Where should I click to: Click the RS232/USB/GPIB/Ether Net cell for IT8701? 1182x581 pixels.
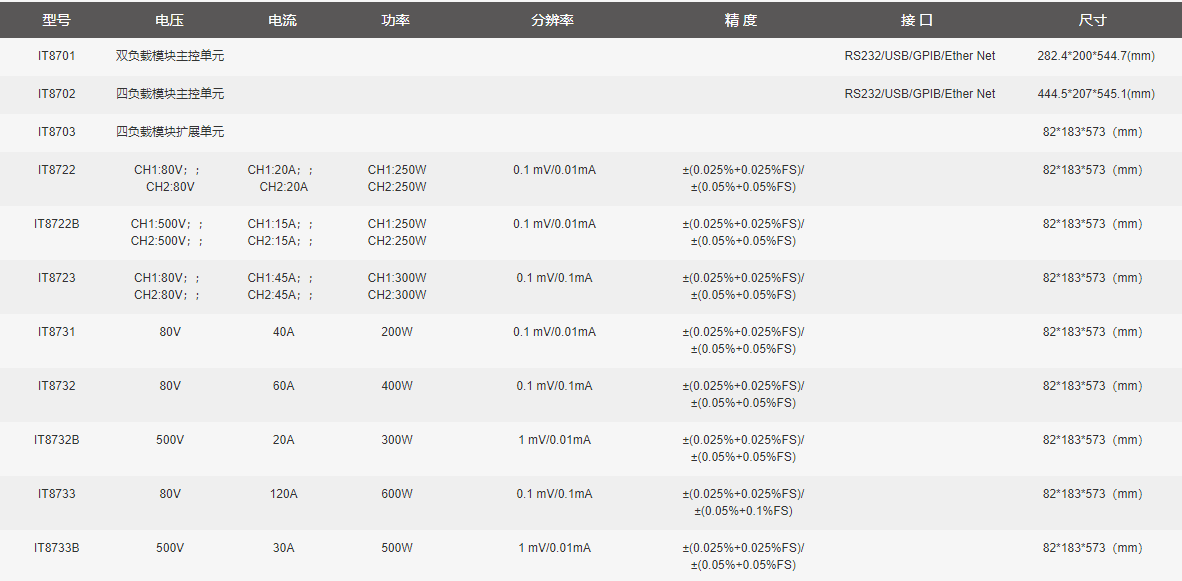tap(919, 57)
